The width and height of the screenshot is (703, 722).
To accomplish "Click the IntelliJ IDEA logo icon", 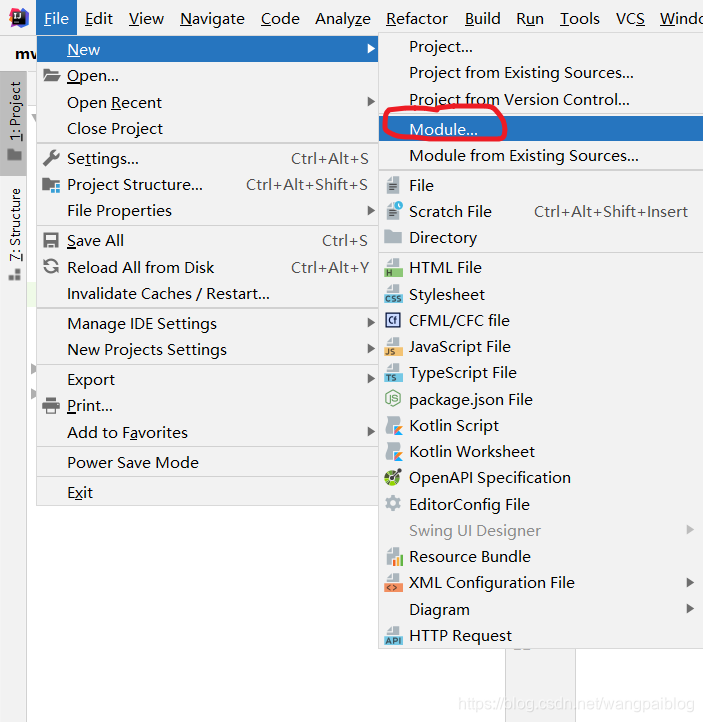I will tap(19, 17).
